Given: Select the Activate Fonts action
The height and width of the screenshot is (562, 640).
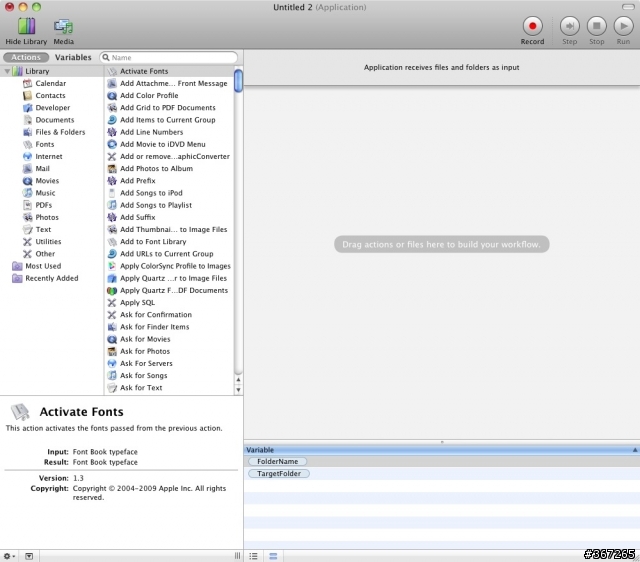Looking at the screenshot, I should click(x=169, y=71).
